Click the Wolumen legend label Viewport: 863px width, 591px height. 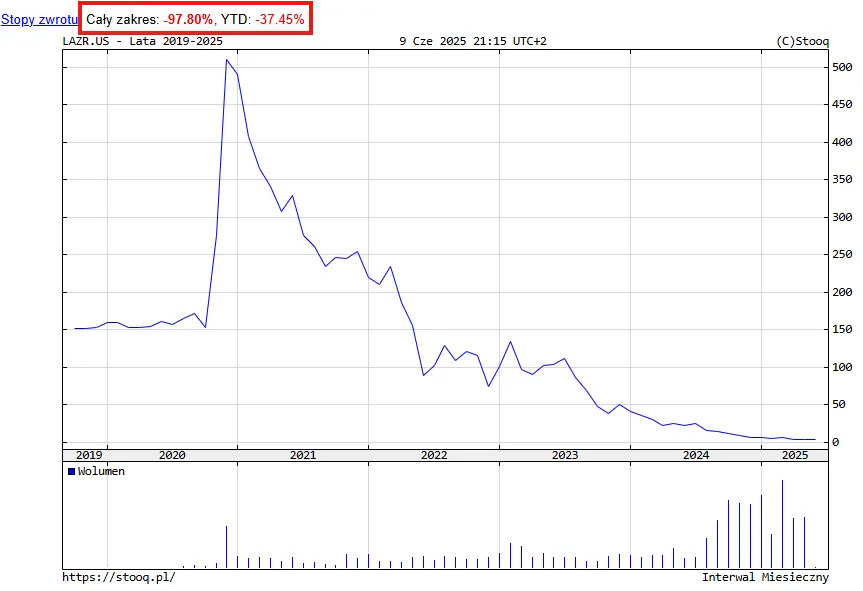point(101,472)
